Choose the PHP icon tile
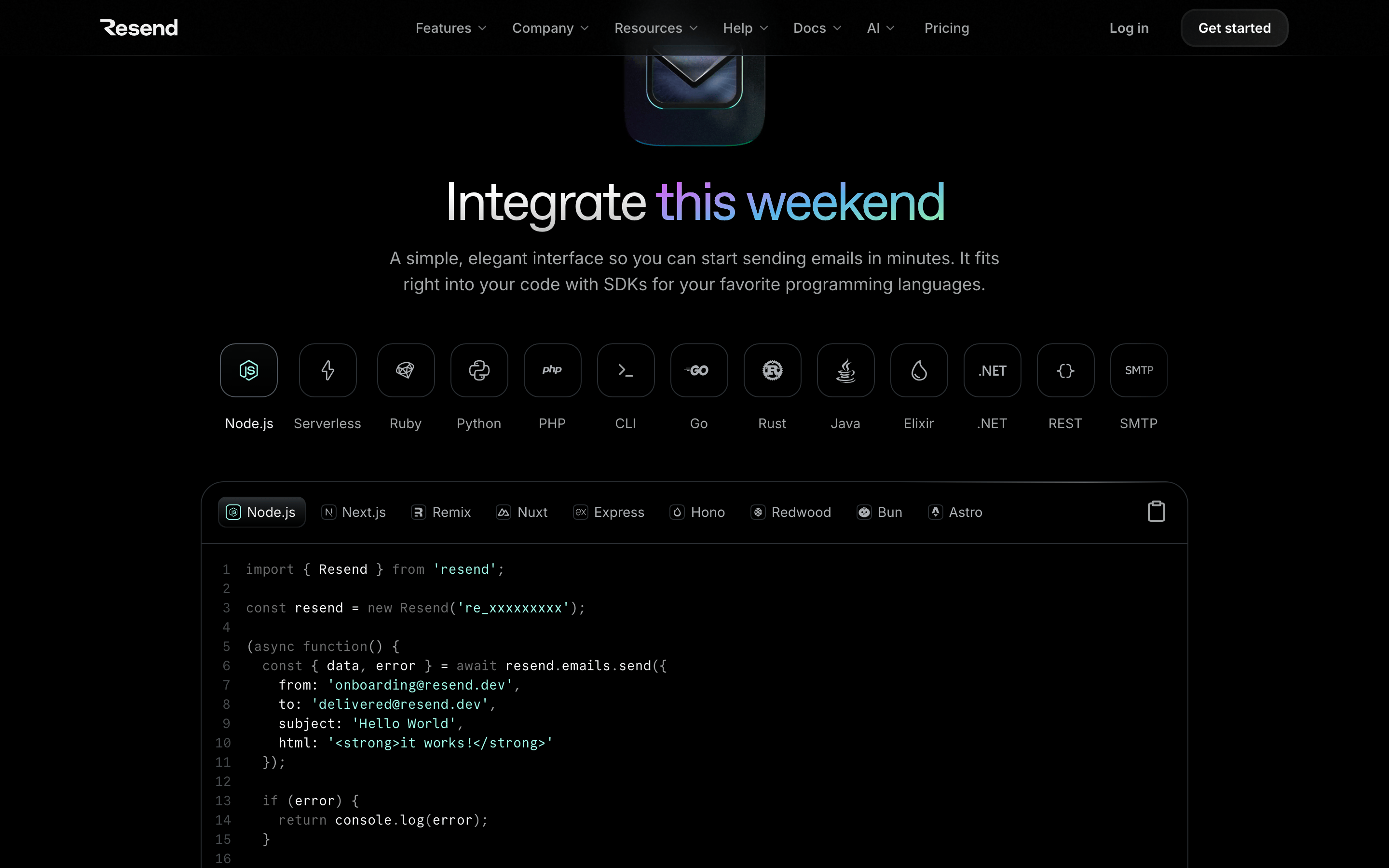This screenshot has height=868, width=1389. [552, 370]
